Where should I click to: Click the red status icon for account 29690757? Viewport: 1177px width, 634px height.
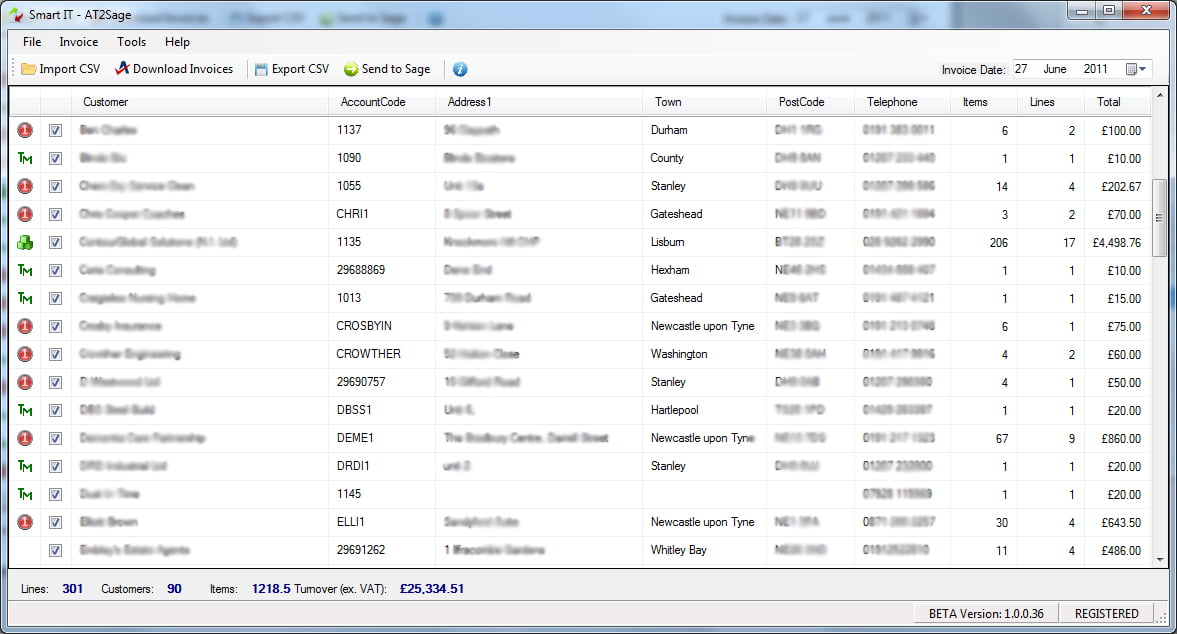(x=25, y=382)
